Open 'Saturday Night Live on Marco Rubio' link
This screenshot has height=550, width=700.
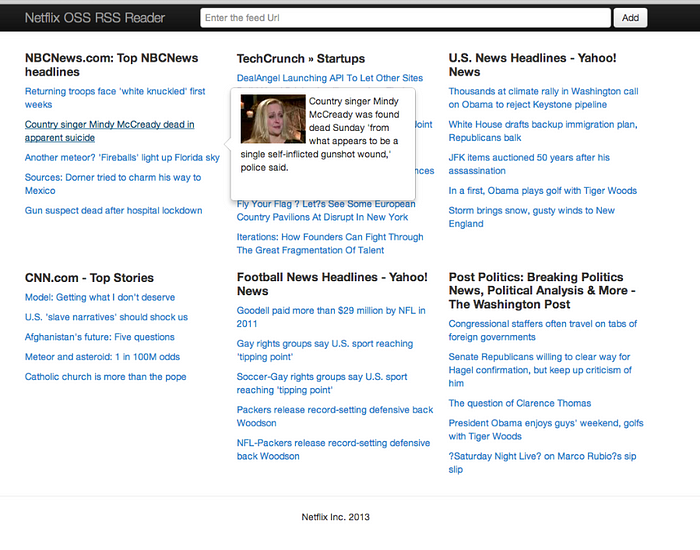(x=542, y=462)
